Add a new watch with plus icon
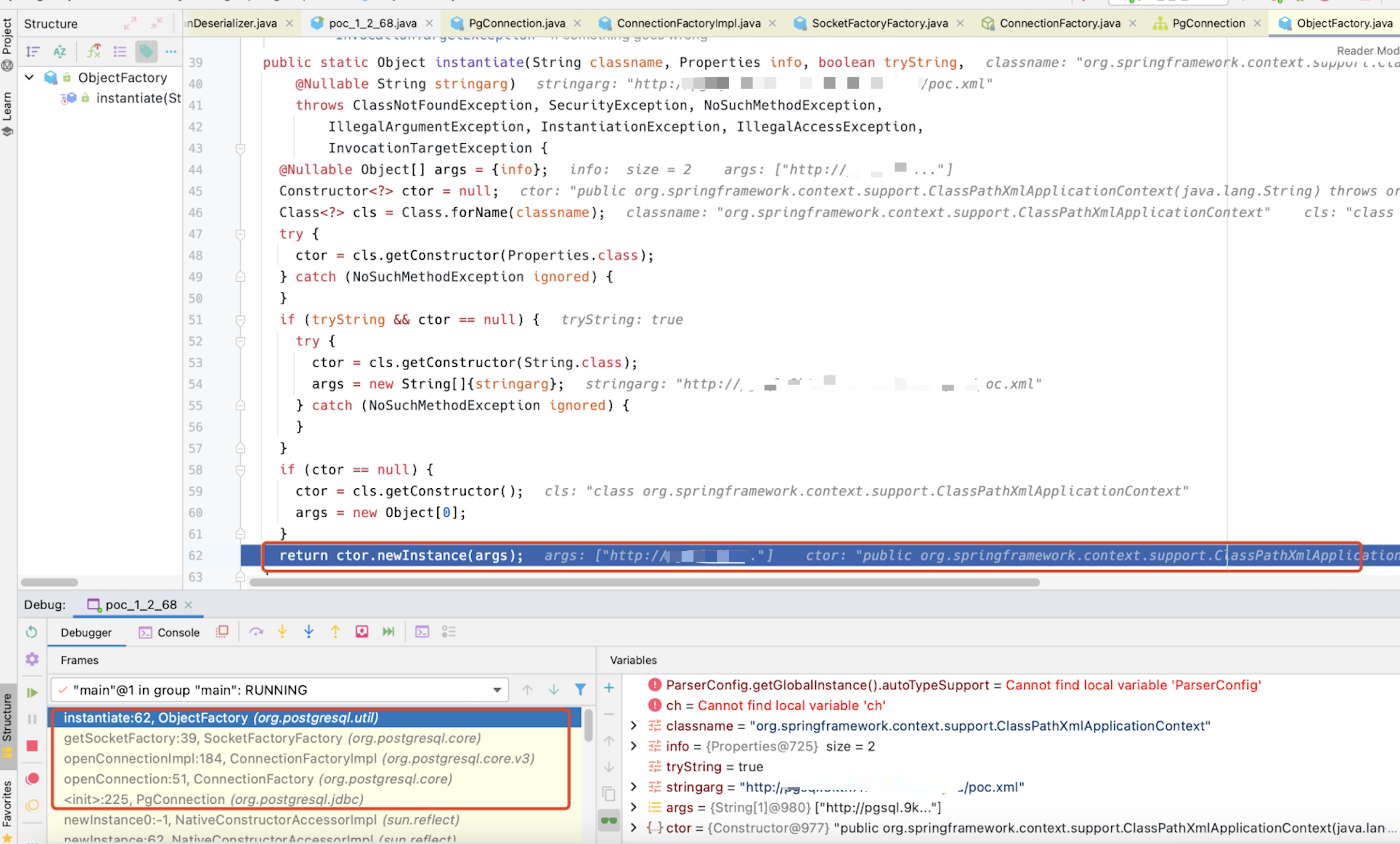Screen dimensions: 1400x844 point(609,688)
